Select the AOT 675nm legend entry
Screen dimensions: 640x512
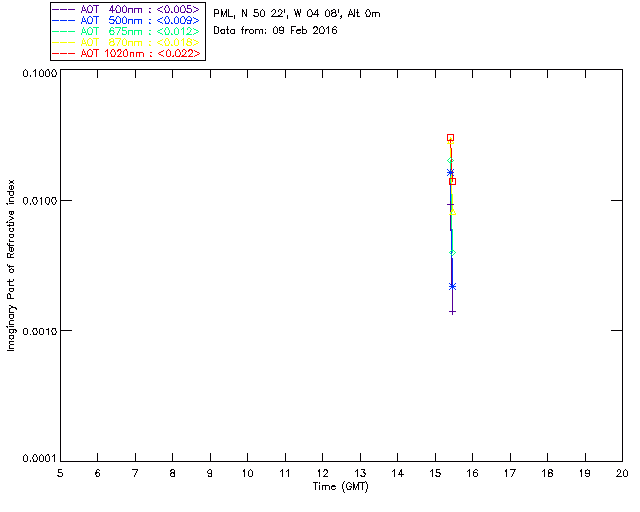[x=127, y=31]
